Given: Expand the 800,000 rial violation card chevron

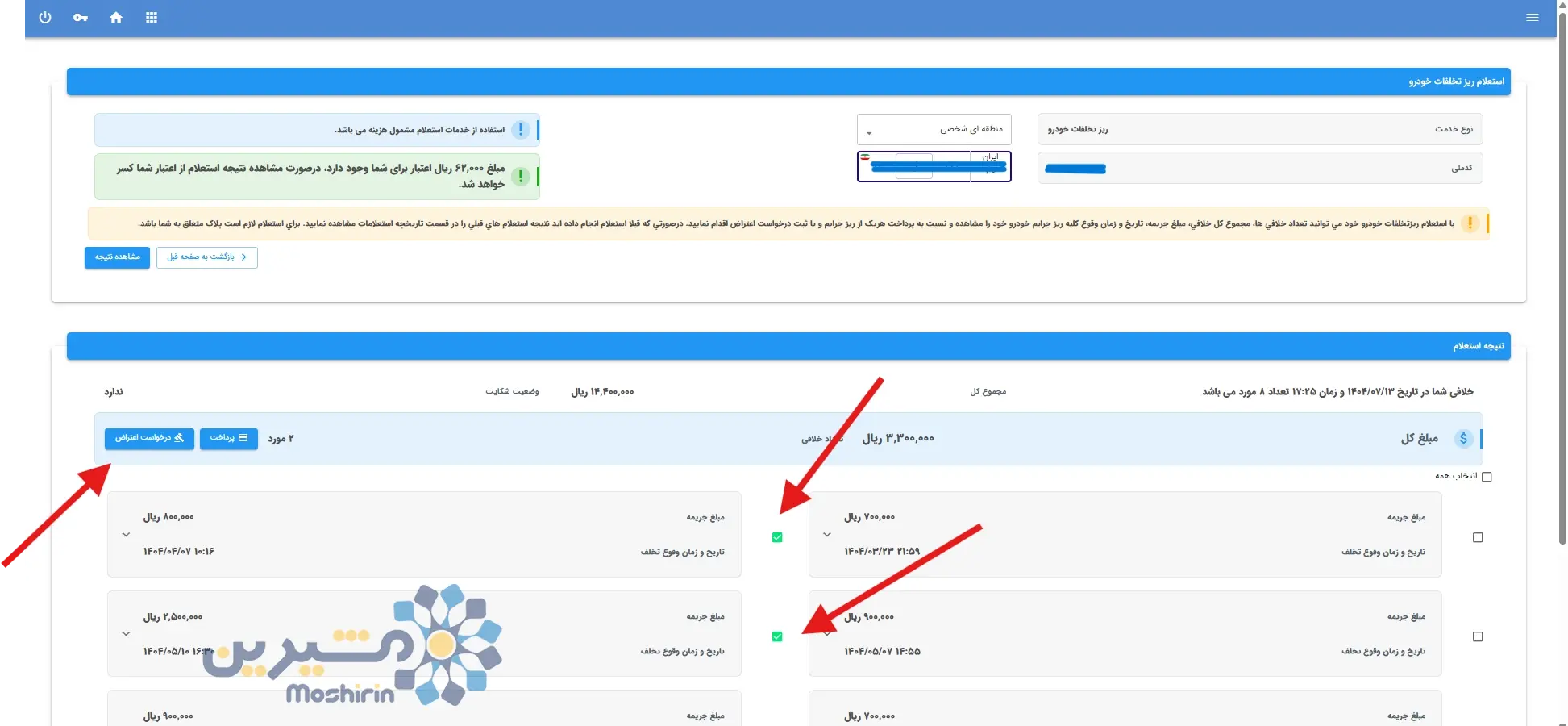Looking at the screenshot, I should pyautogui.click(x=126, y=534).
